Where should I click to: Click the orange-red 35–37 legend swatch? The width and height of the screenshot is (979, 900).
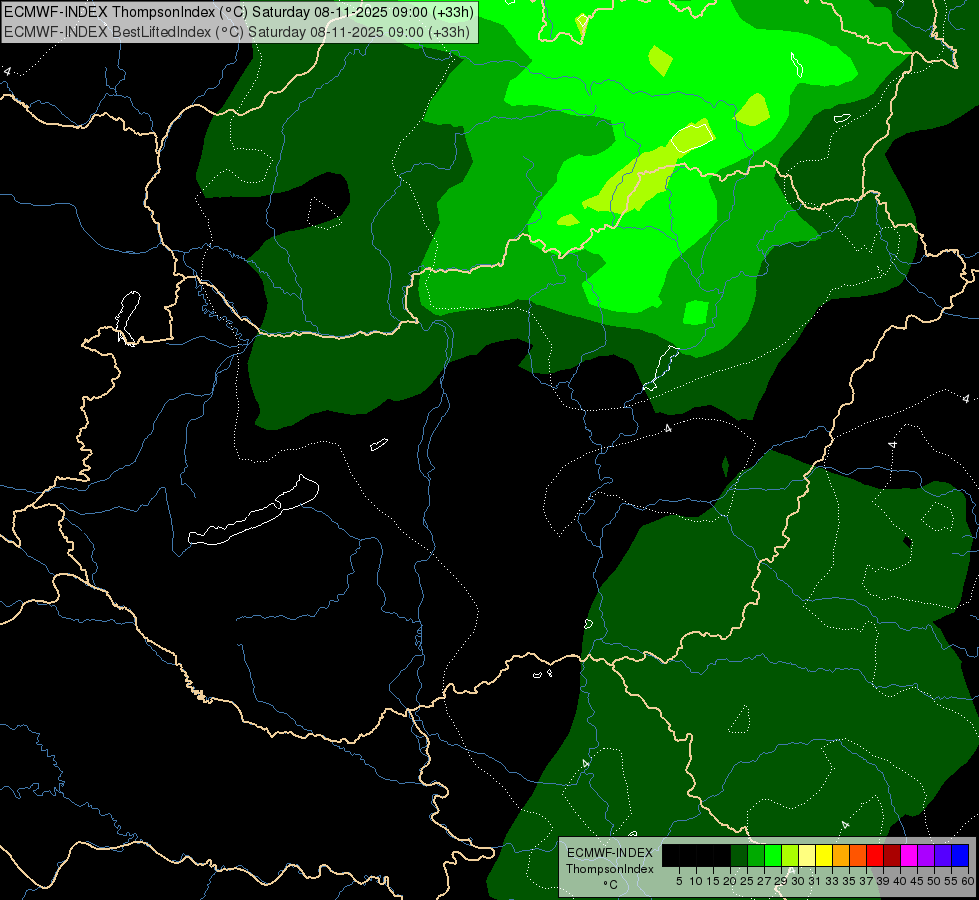click(x=858, y=855)
